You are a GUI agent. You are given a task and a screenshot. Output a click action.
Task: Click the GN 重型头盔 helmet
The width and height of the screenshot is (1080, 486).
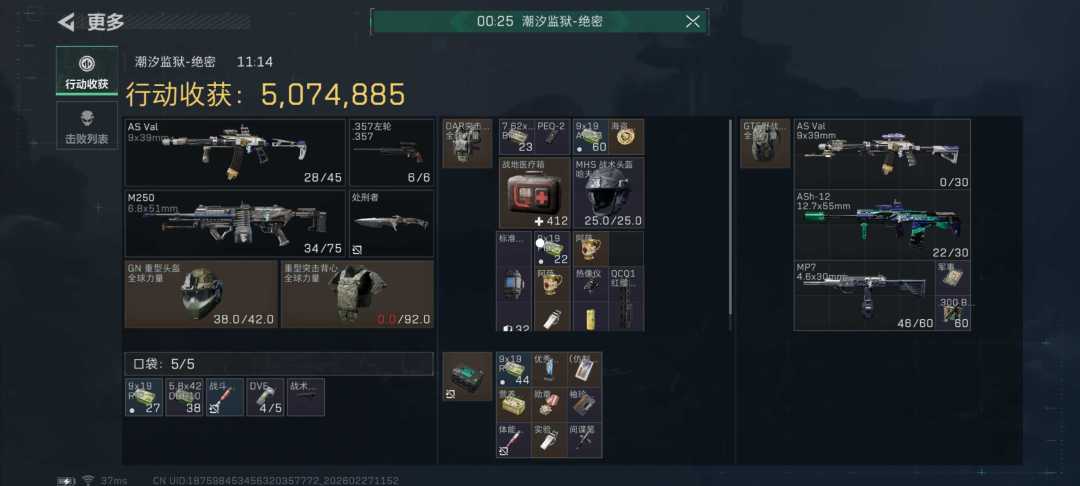pos(201,294)
